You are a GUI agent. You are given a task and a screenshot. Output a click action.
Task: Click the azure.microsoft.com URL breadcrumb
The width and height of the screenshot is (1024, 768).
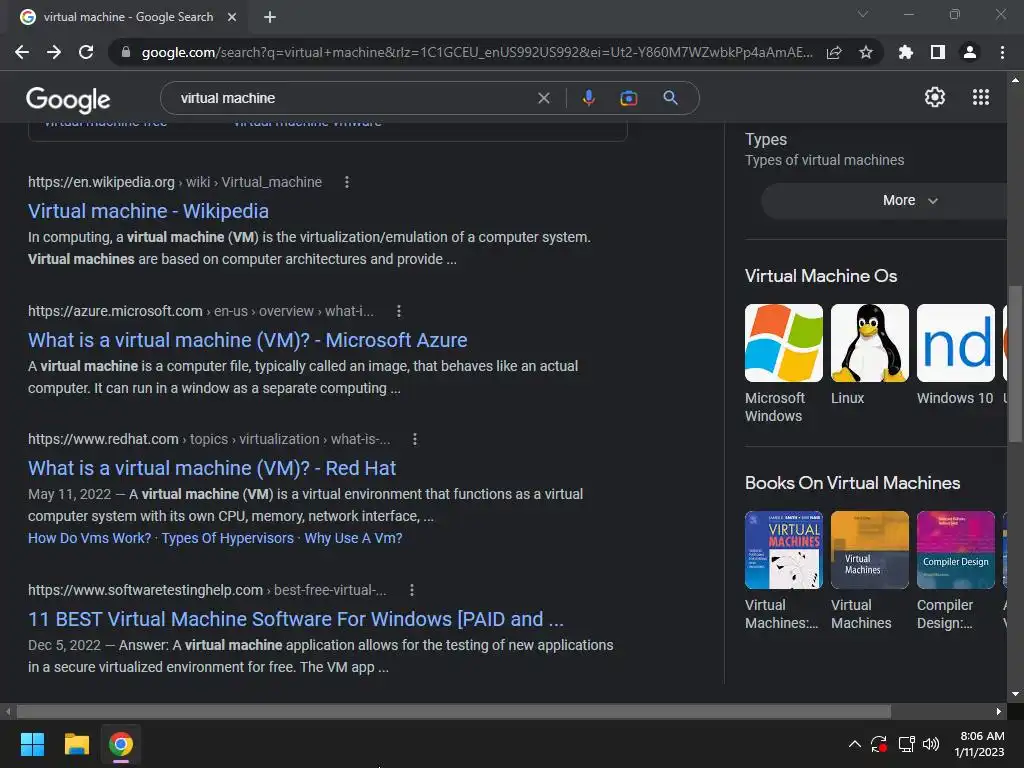coord(200,311)
